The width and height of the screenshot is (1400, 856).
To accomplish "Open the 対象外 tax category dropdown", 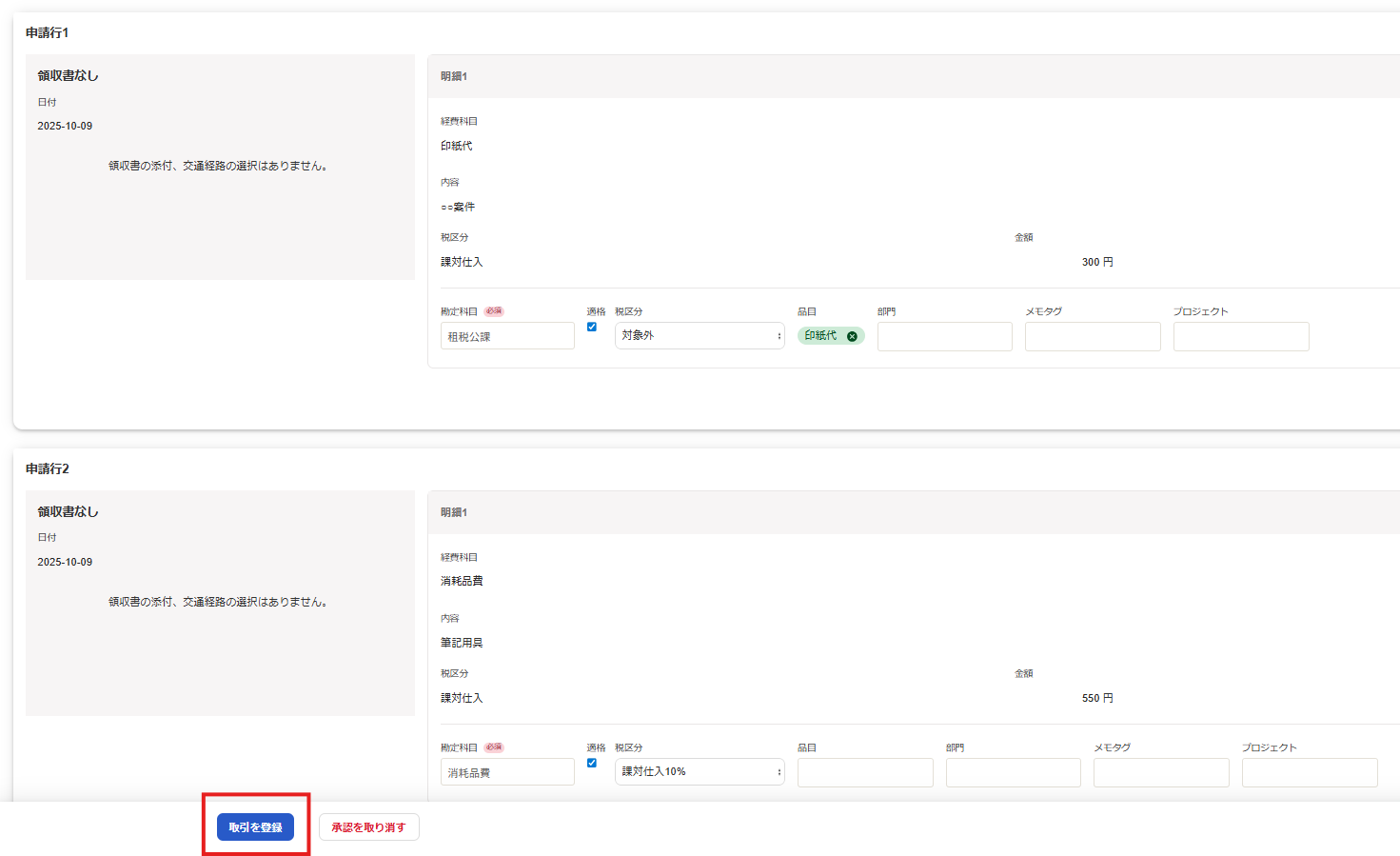I will pyautogui.click(x=700, y=335).
